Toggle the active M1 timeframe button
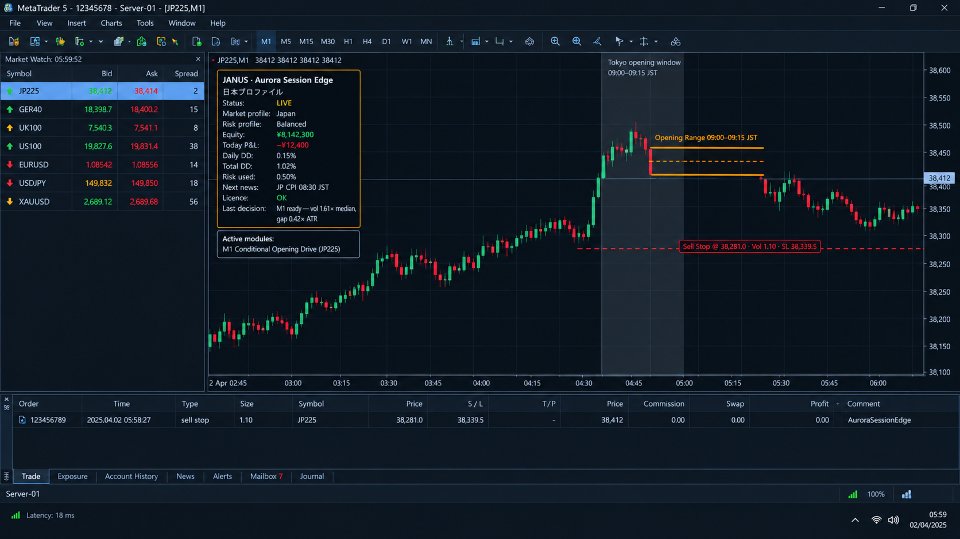Image resolution: width=960 pixels, height=539 pixels. 266,42
